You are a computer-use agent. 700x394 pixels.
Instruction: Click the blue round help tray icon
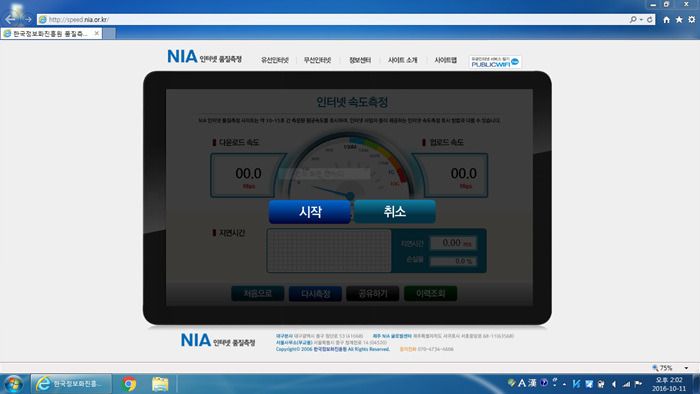point(544,383)
